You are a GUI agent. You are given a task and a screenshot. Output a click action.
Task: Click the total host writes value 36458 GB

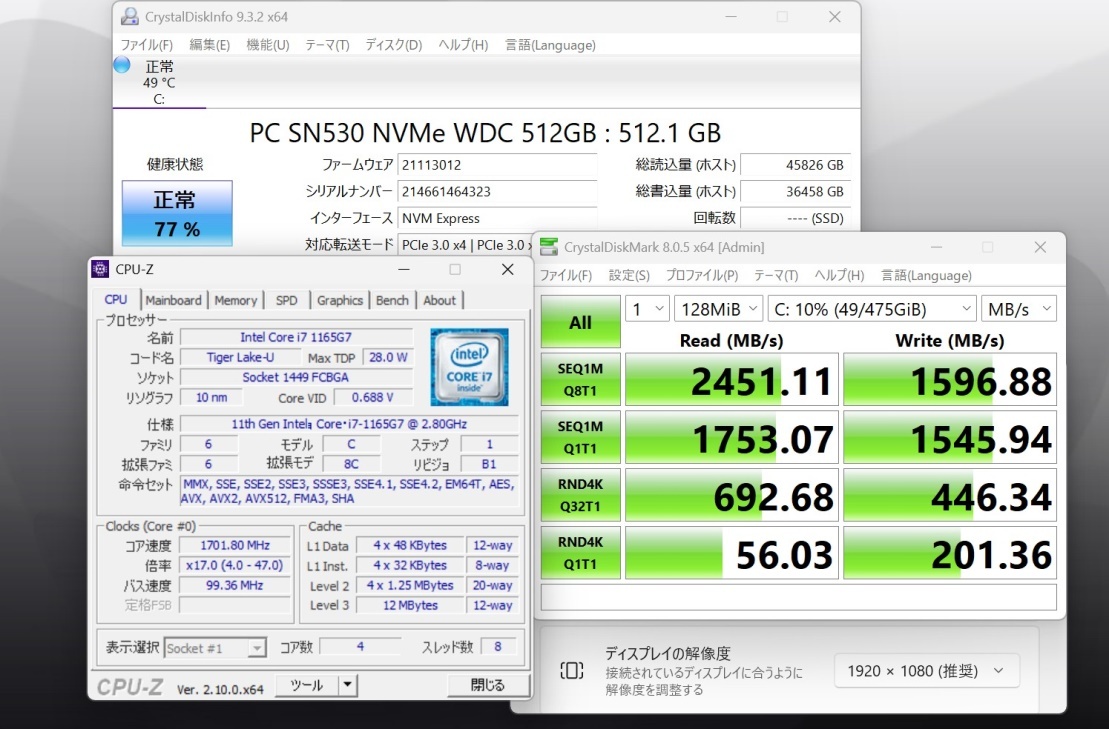[x=795, y=192]
